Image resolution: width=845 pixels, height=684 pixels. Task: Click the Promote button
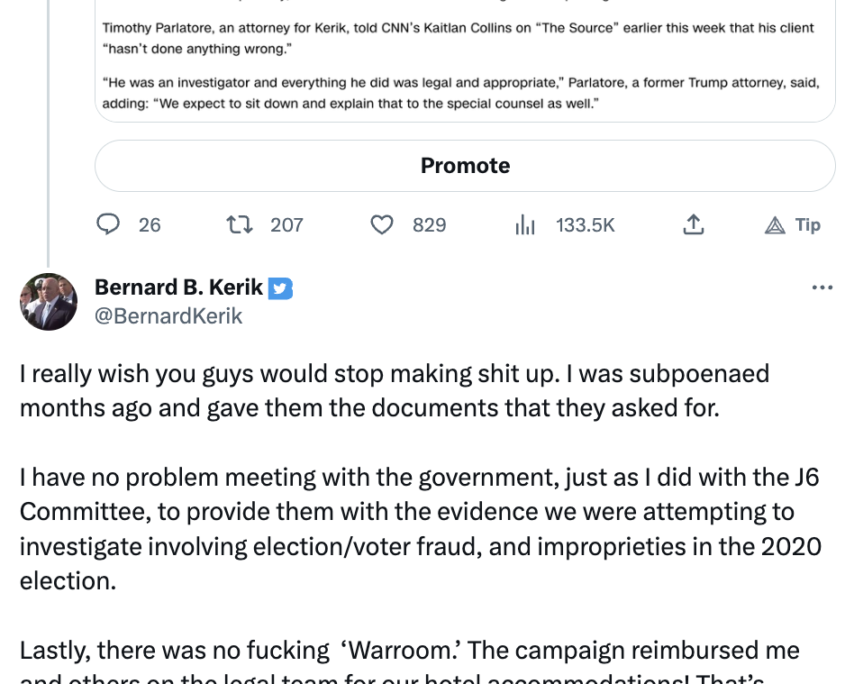pos(465,165)
